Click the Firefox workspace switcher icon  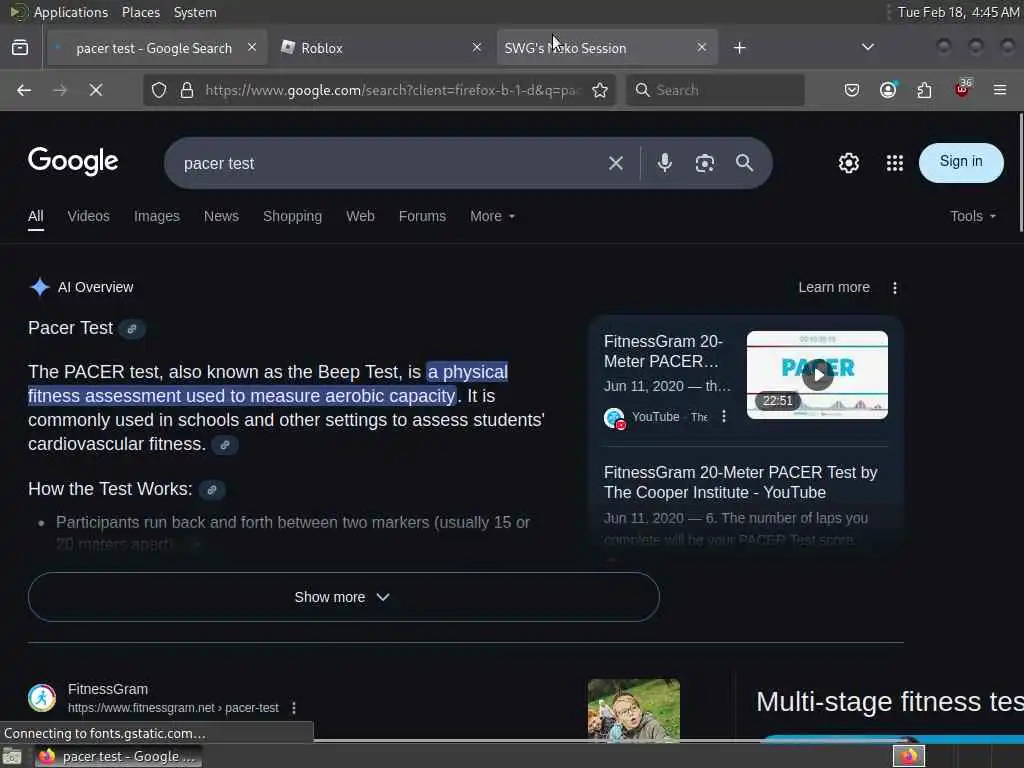pos(909,756)
